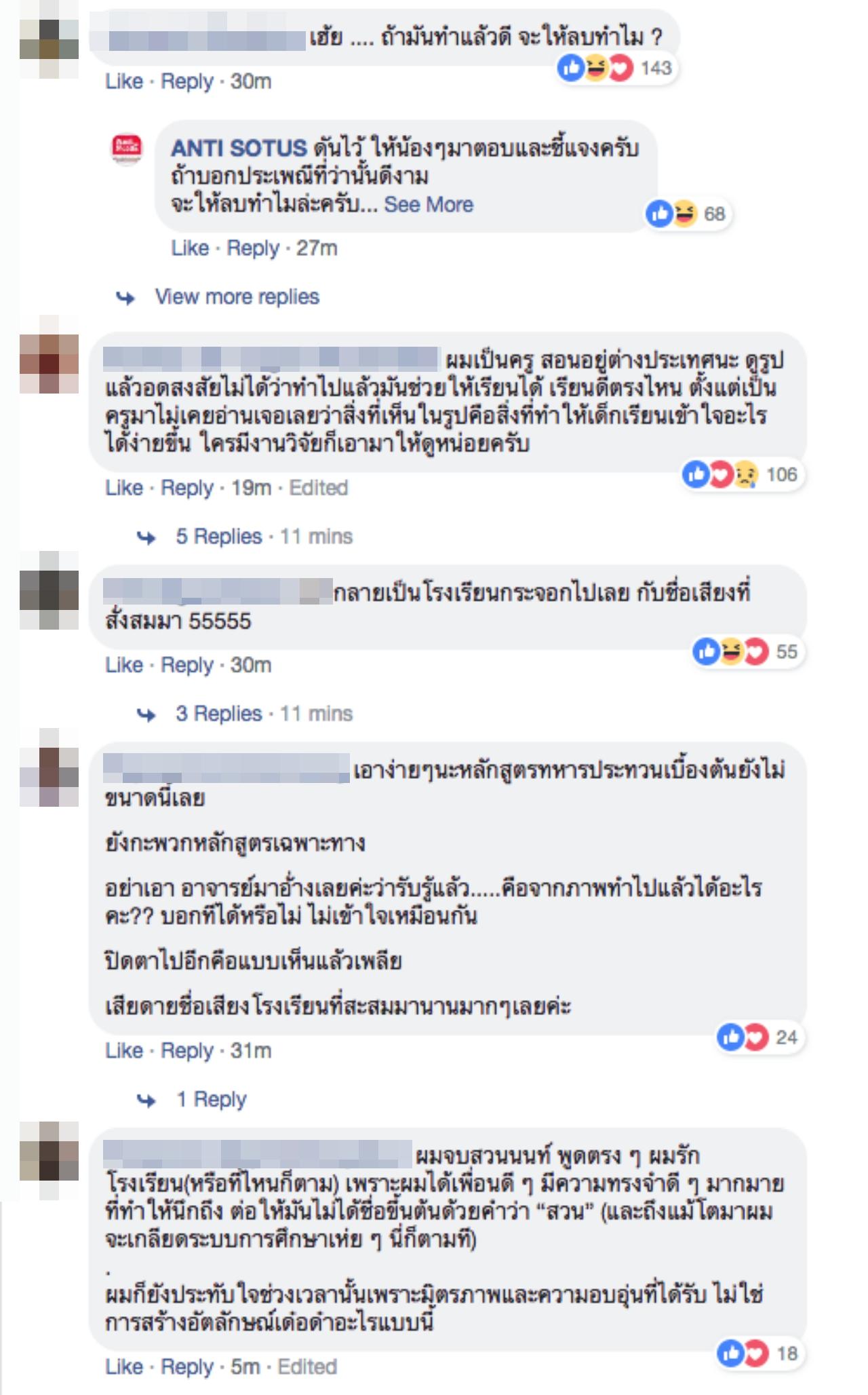Screen dimensions: 868x1395
Task: Like the comment posted 31m ago
Action: (x=124, y=1050)
